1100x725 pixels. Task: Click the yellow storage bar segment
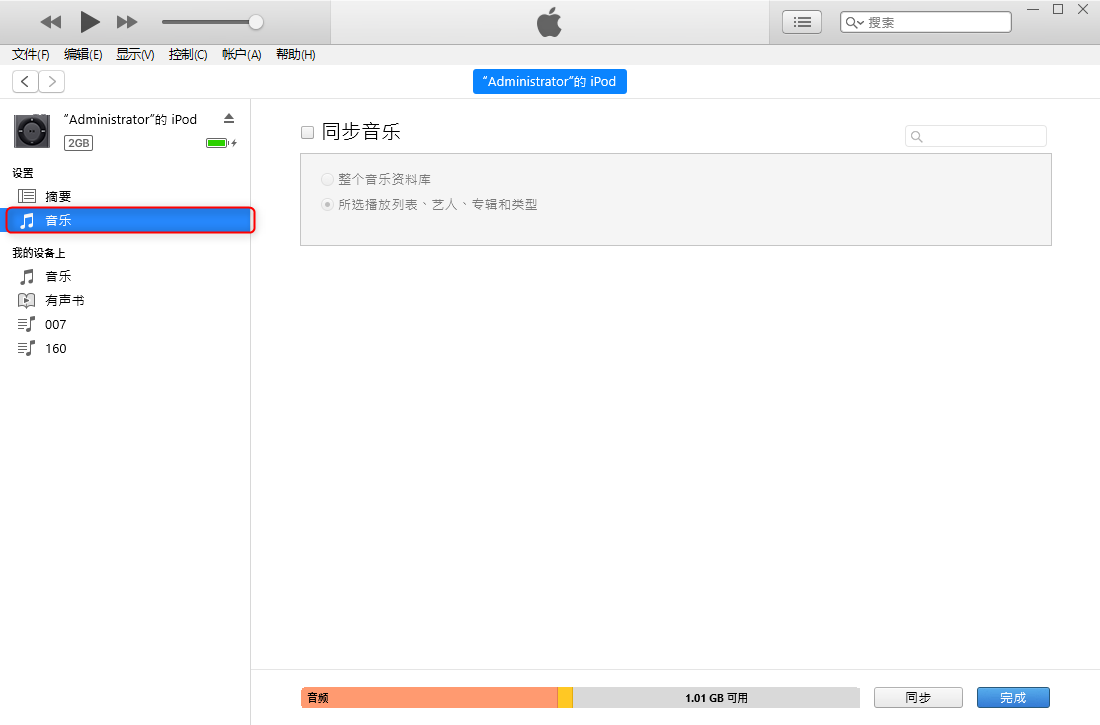(565, 698)
